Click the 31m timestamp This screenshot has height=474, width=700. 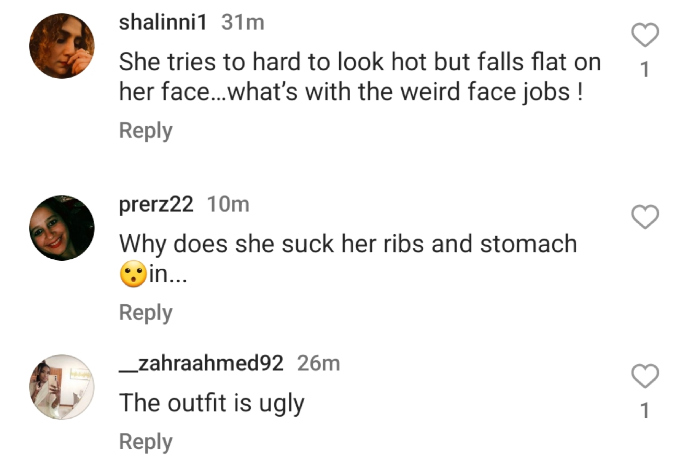[241, 22]
